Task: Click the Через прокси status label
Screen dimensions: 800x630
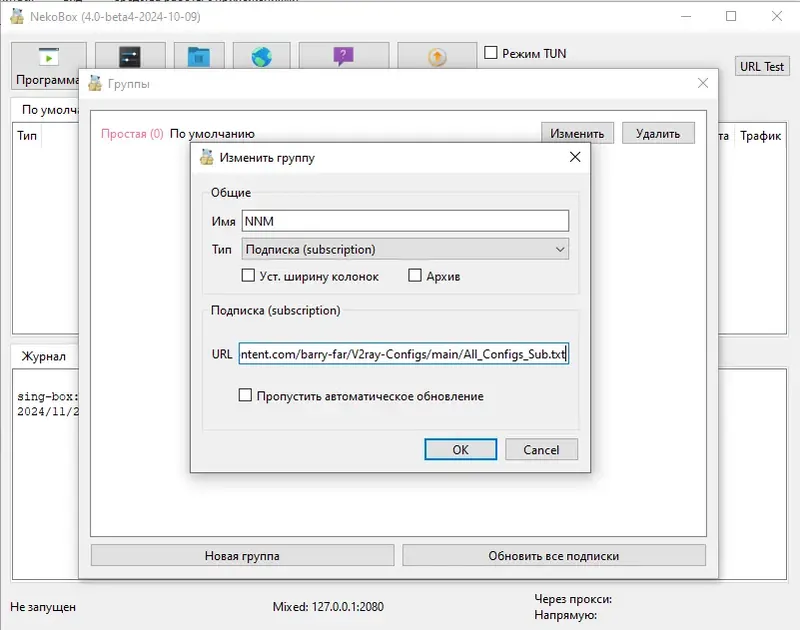Action: click(x=573, y=599)
